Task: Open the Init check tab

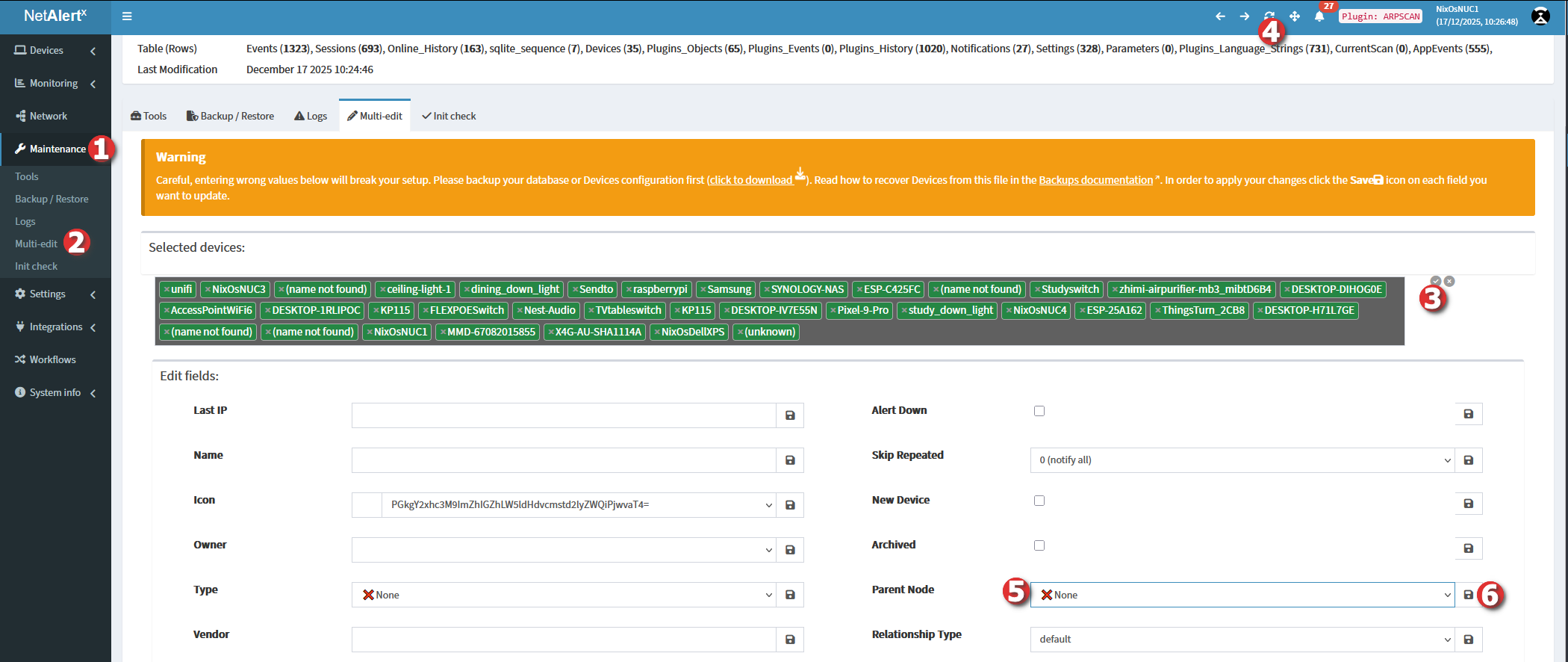Action: point(449,116)
